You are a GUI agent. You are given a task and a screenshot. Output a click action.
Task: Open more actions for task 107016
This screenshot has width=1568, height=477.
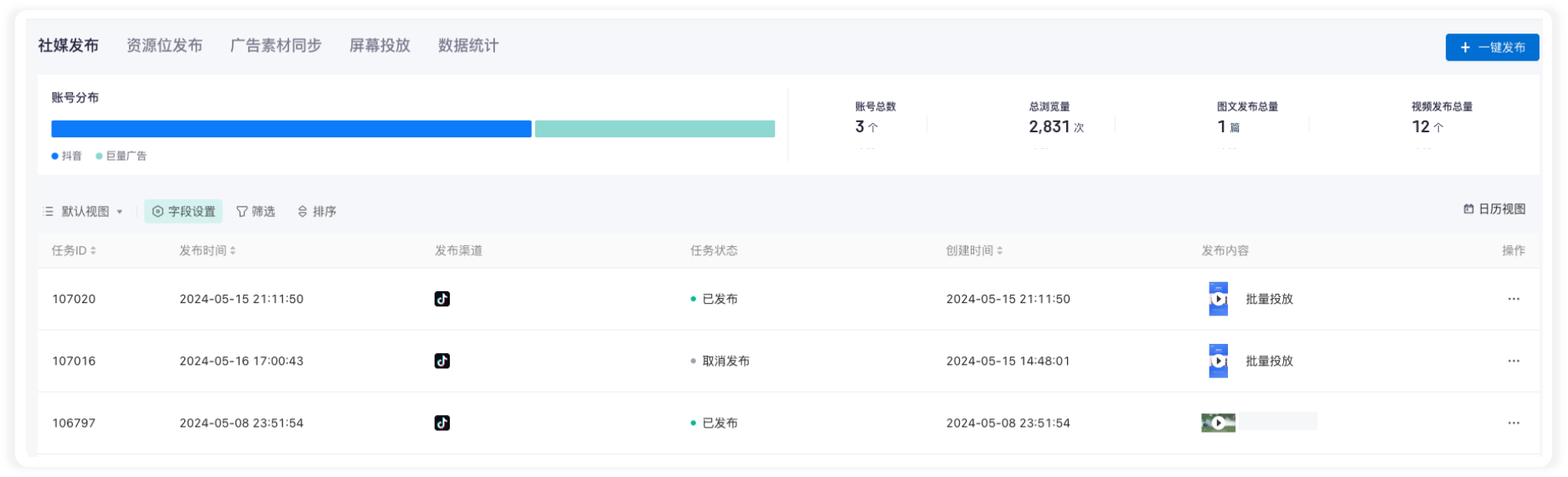point(1513,361)
